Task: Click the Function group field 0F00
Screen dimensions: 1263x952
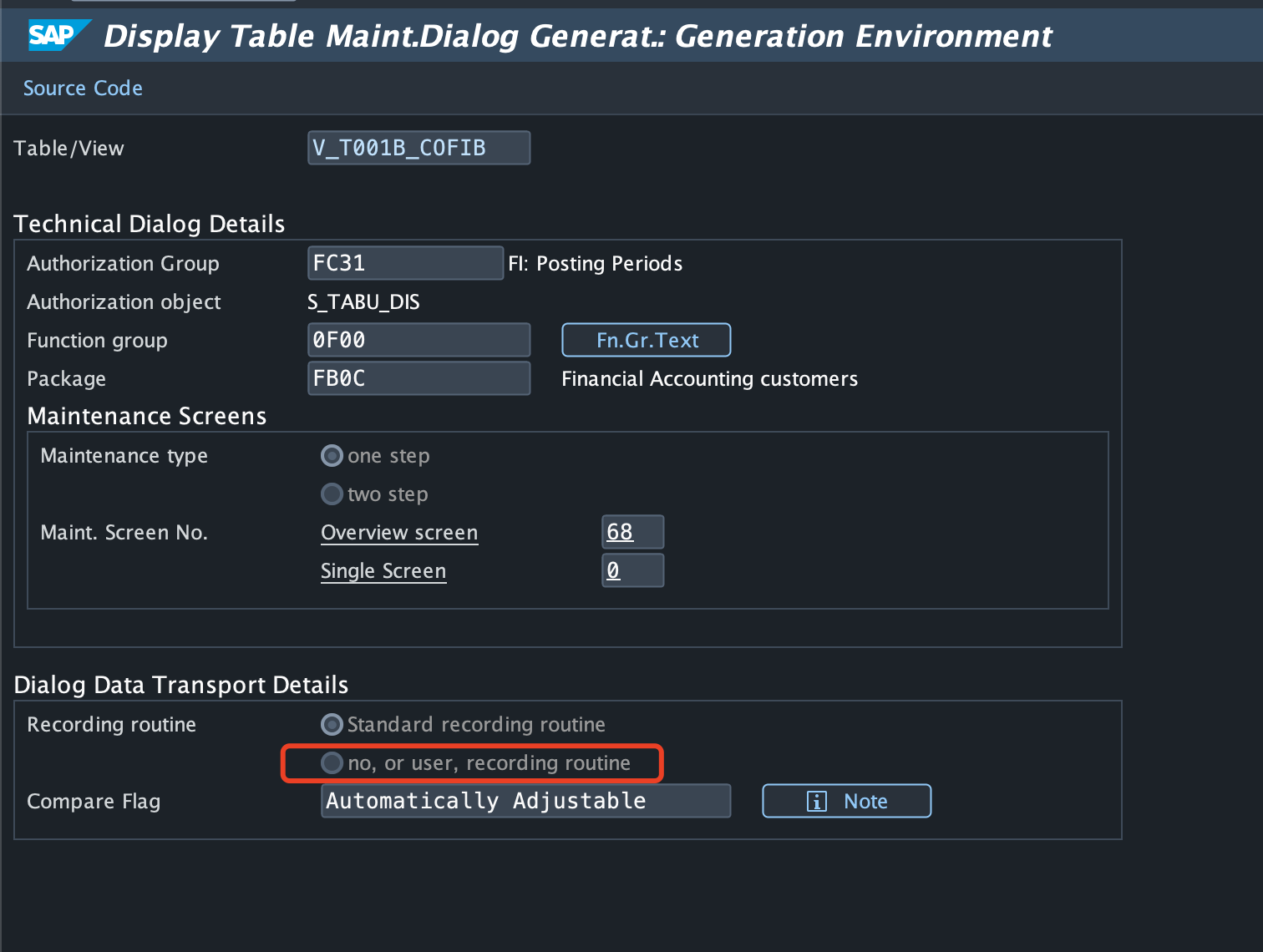Action: pos(418,340)
